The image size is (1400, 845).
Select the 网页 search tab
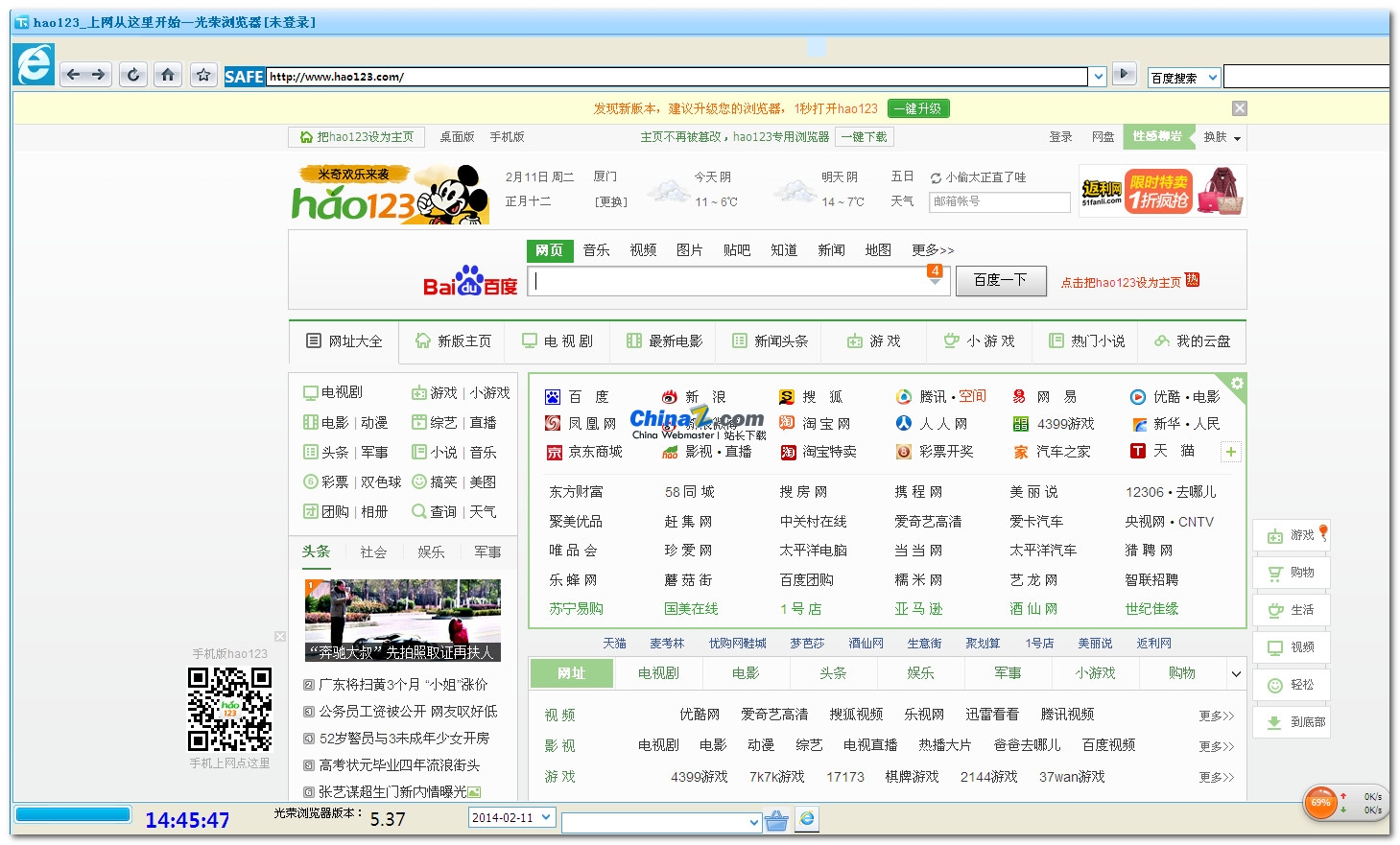(549, 250)
